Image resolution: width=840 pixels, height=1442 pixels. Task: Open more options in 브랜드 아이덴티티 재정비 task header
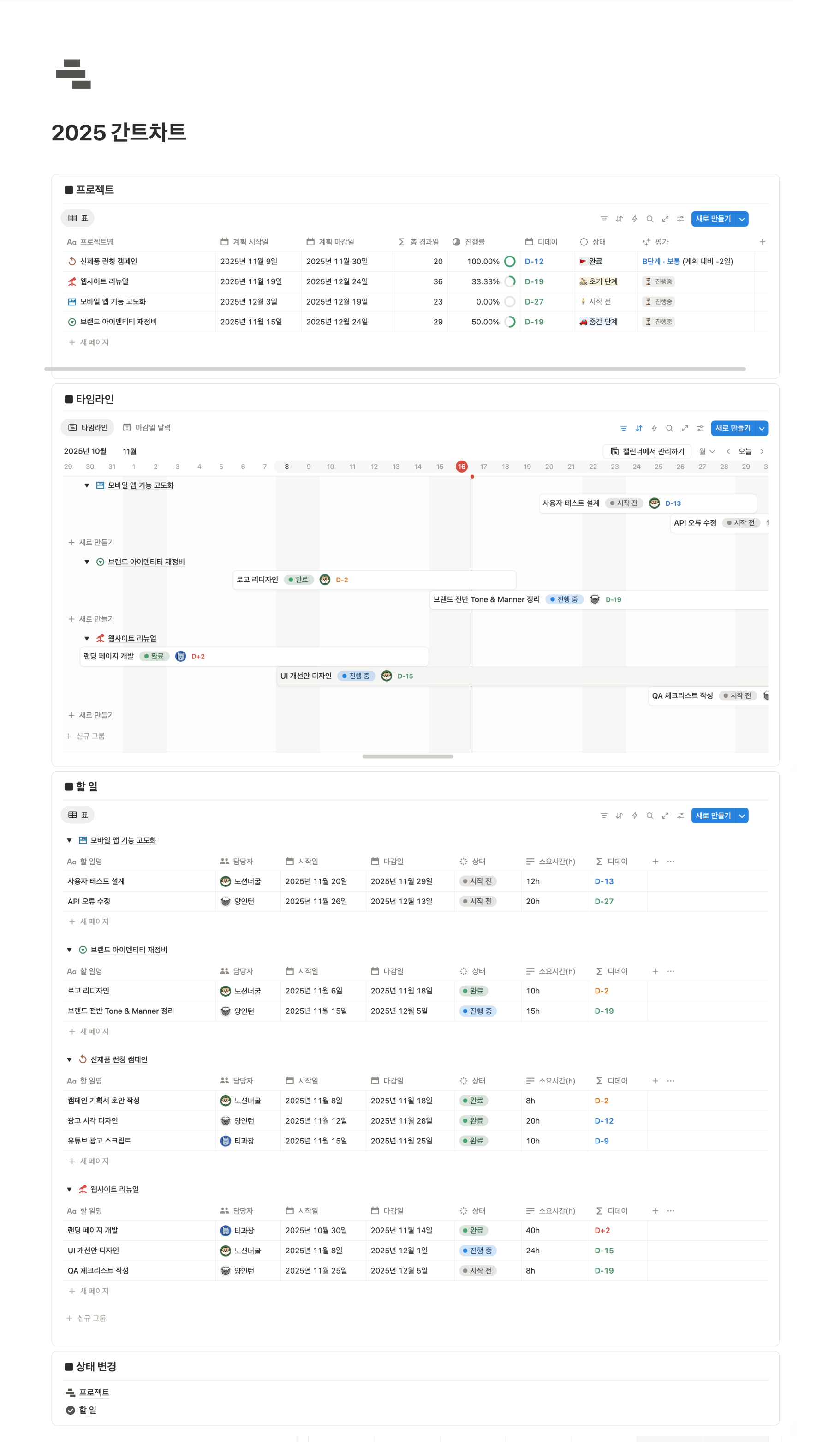pos(671,971)
